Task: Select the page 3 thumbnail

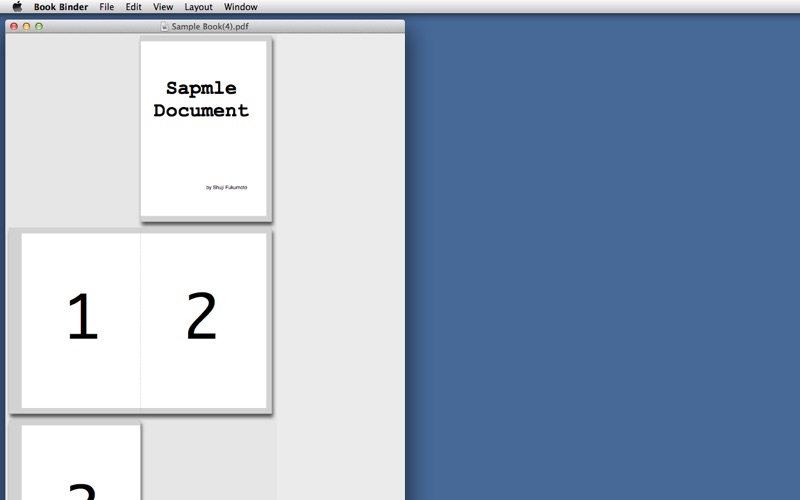Action: point(81,463)
